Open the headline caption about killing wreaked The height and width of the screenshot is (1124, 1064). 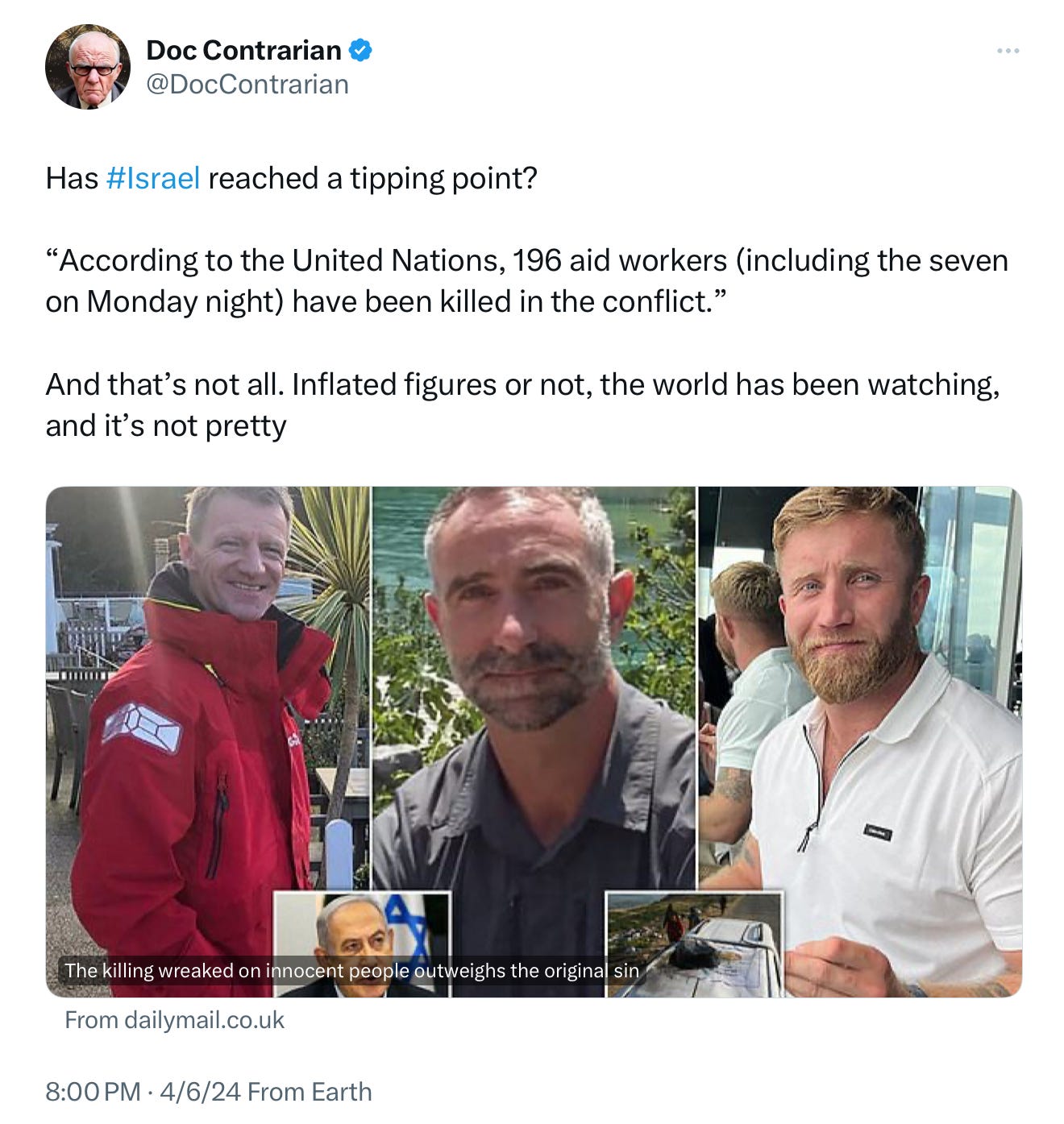(x=351, y=970)
